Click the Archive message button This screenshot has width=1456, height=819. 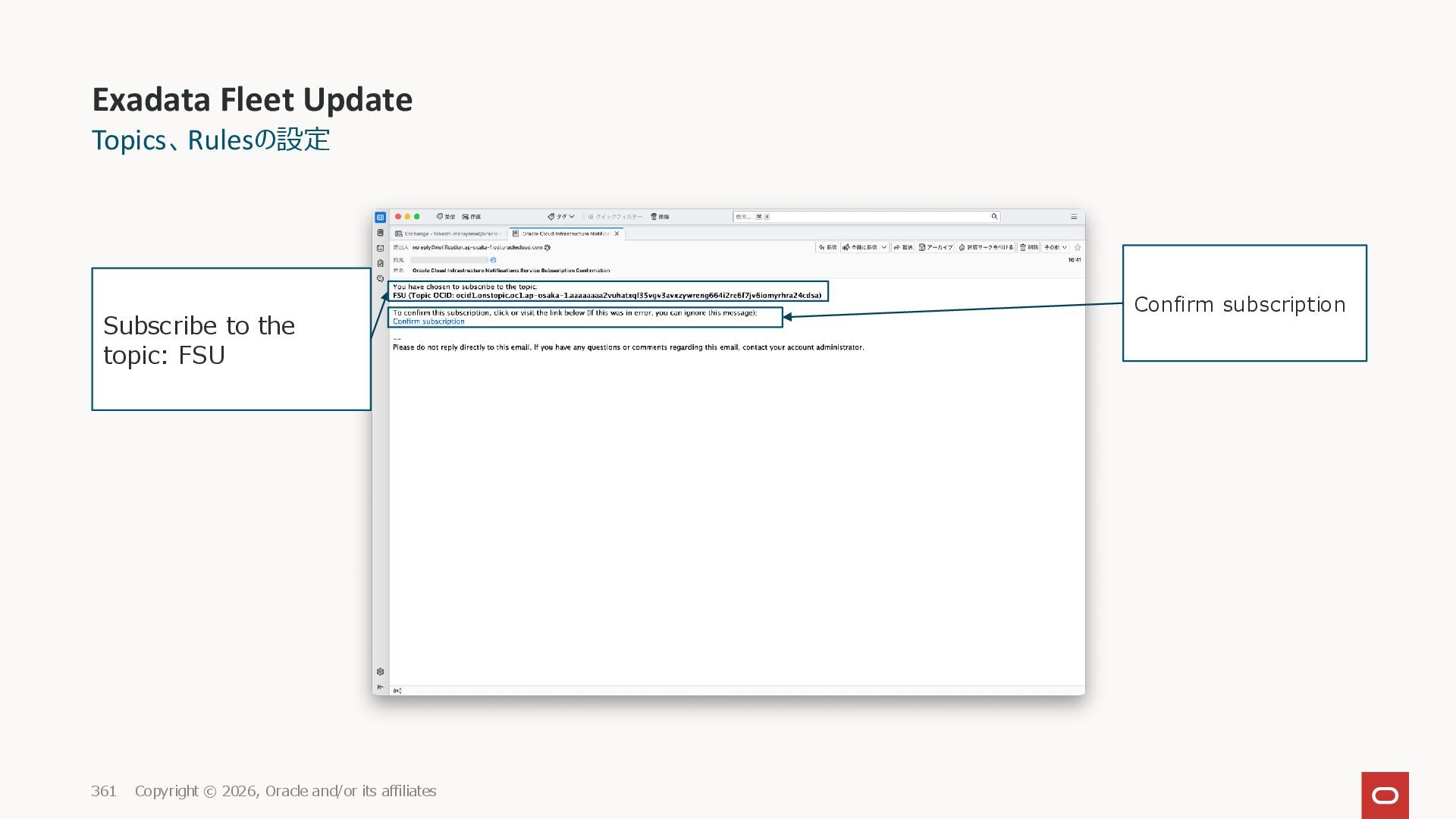coord(936,247)
